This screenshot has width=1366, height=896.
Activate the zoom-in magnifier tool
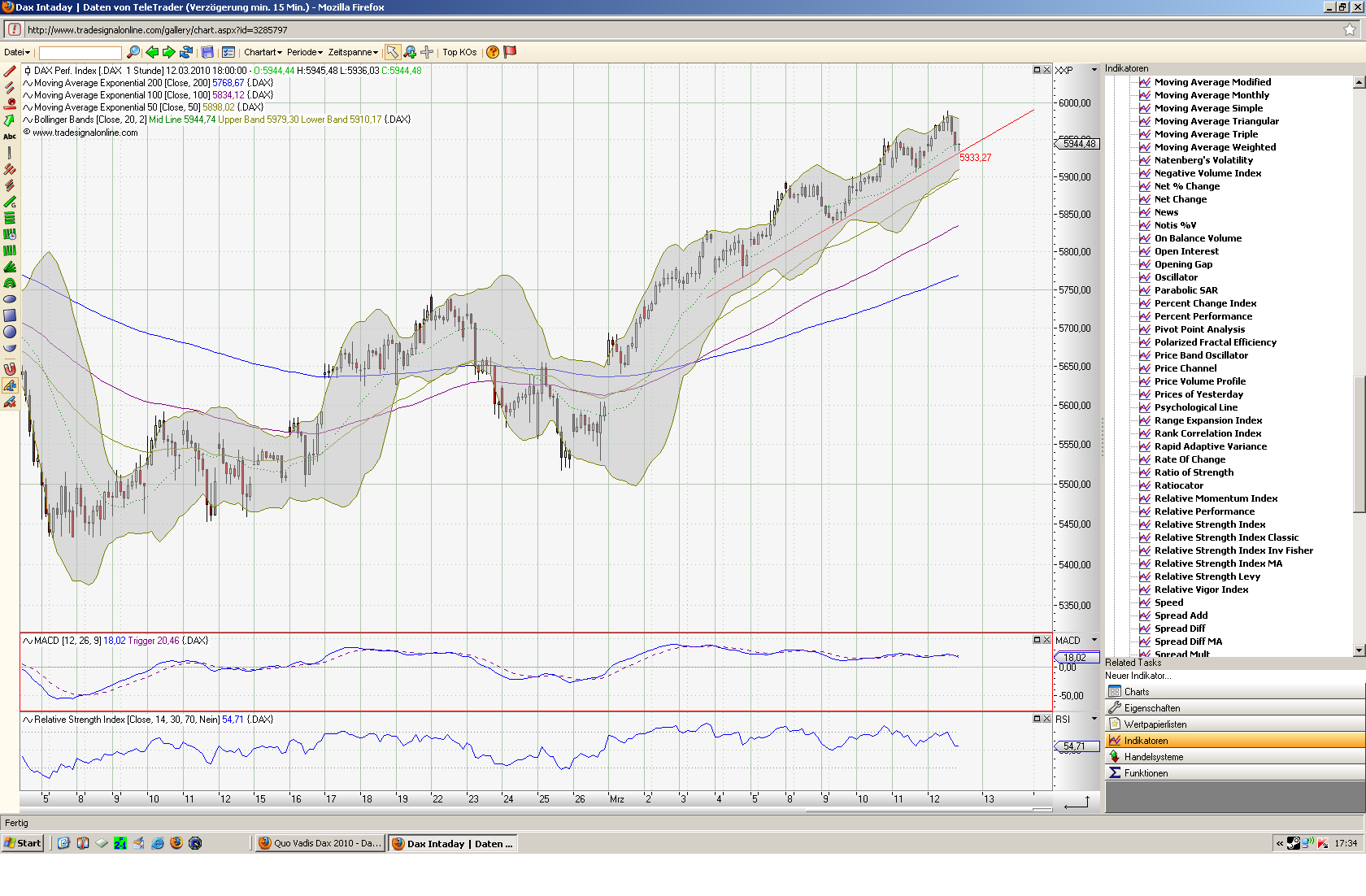tap(410, 52)
